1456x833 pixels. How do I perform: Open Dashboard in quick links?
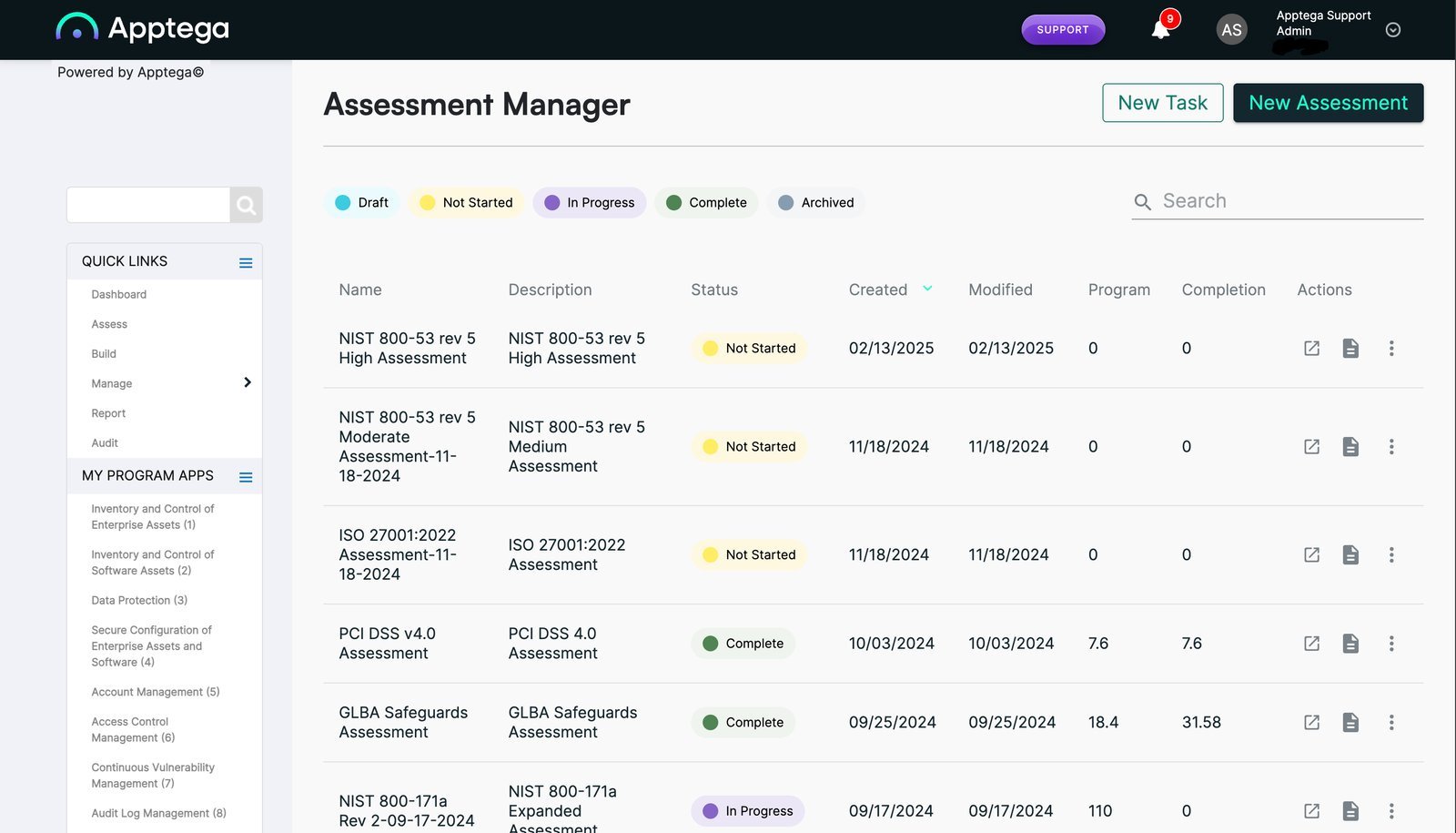point(118,294)
